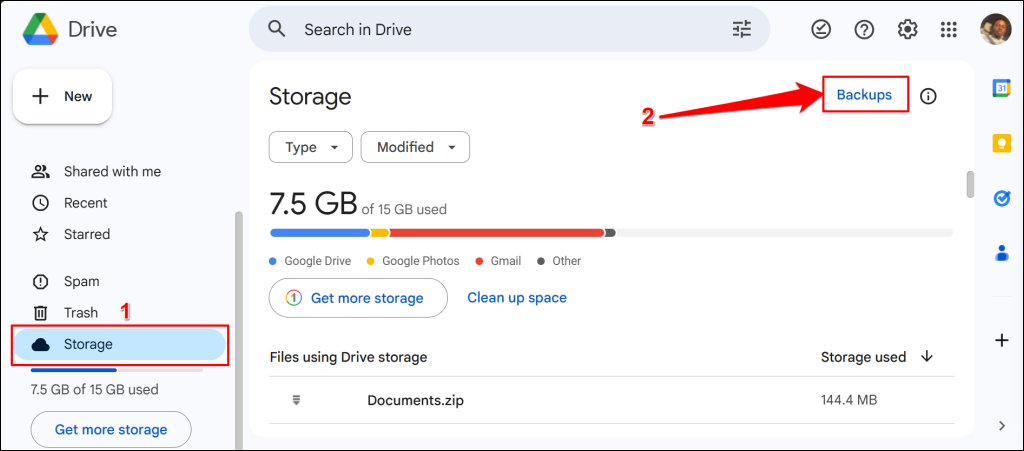Screen dimensions: 1024x451
Task: Open the Settings gear icon
Action: tap(907, 30)
